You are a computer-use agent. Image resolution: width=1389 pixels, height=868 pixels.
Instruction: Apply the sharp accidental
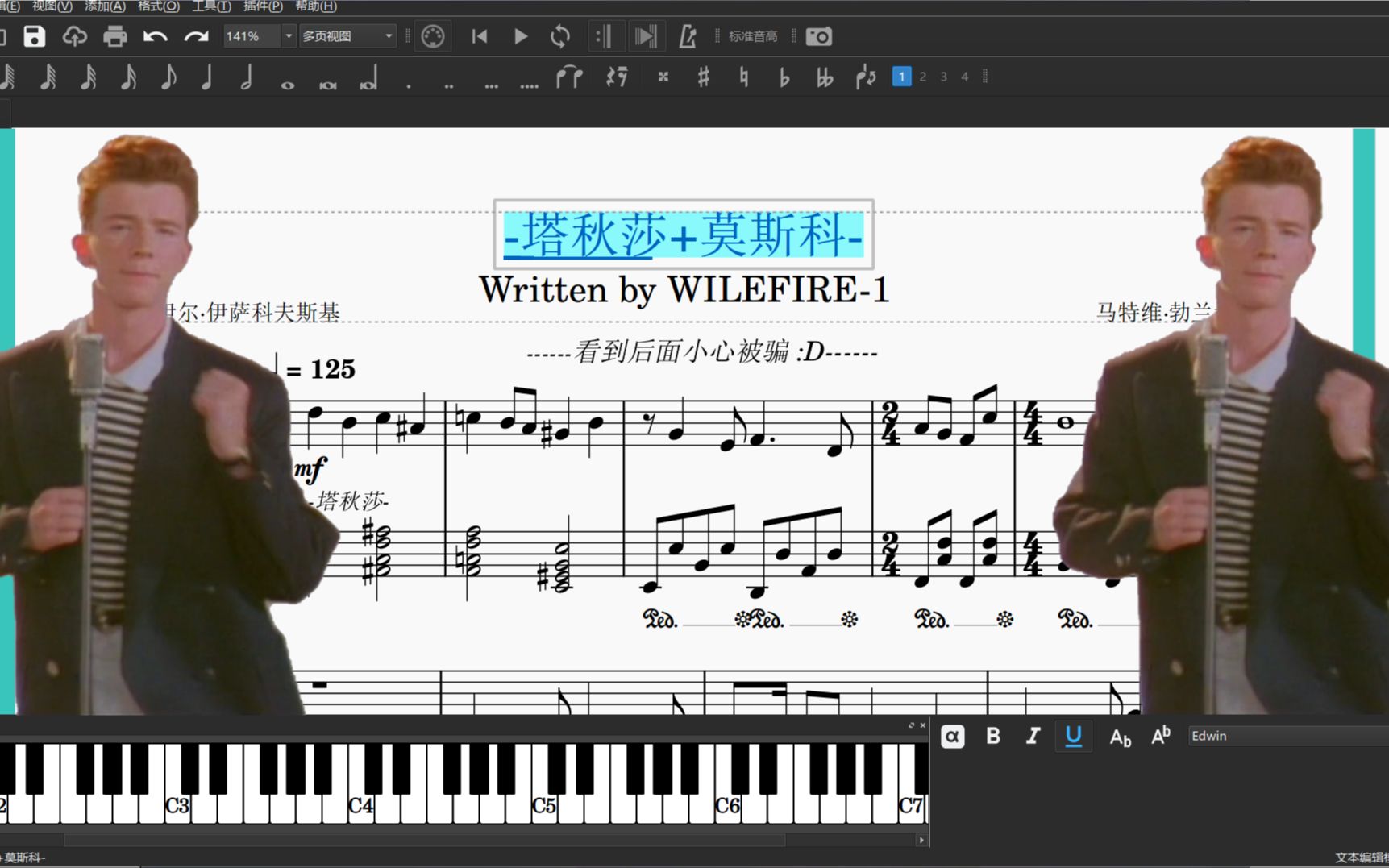coord(704,77)
